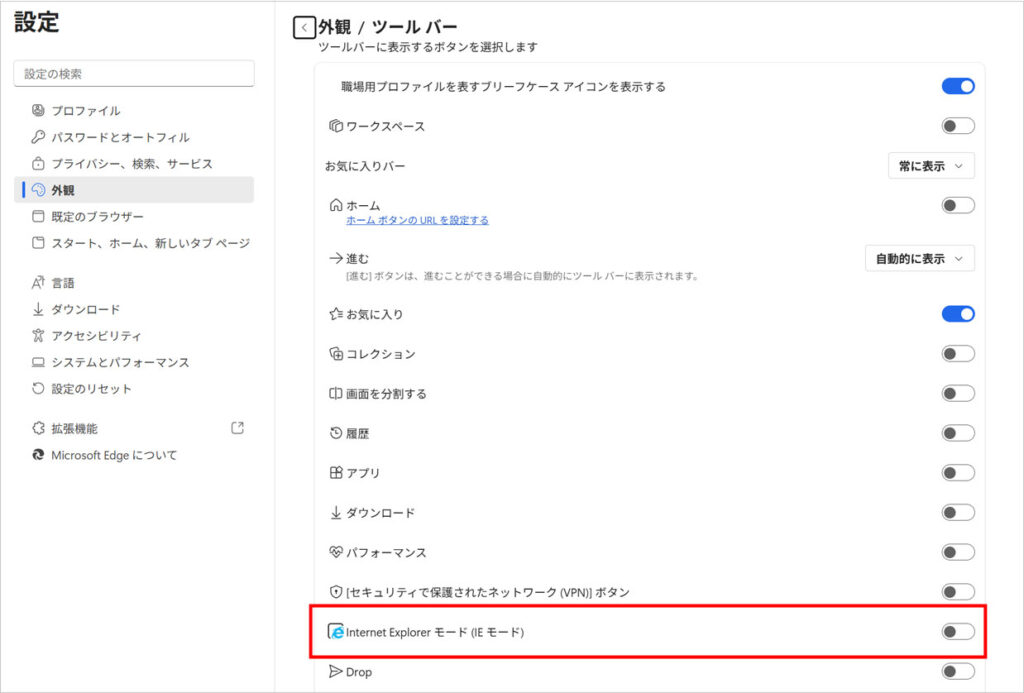The image size is (1024, 693).
Task: Click the Microsoft Edge について logo icon
Action: (x=38, y=455)
